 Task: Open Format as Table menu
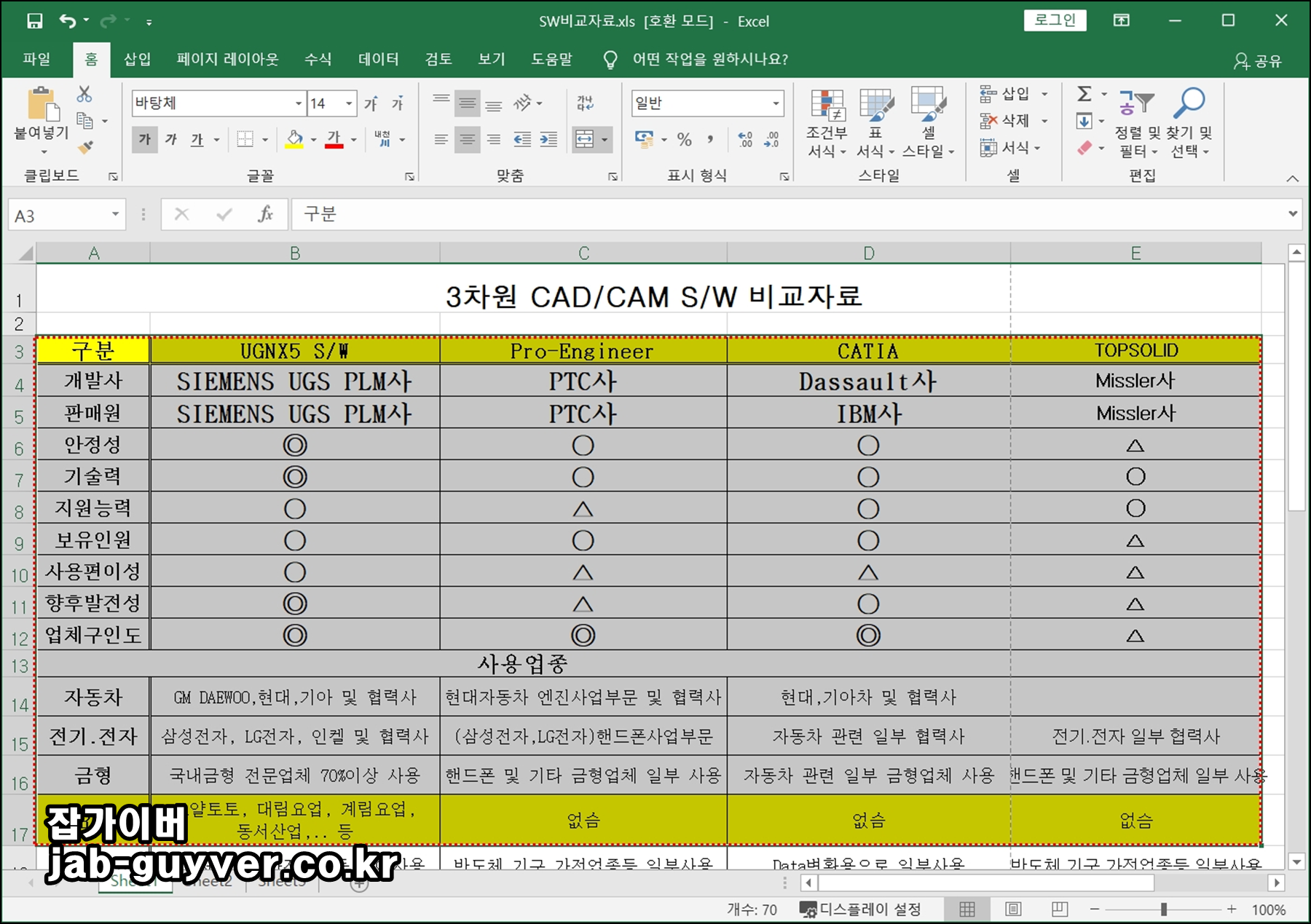coord(875,123)
